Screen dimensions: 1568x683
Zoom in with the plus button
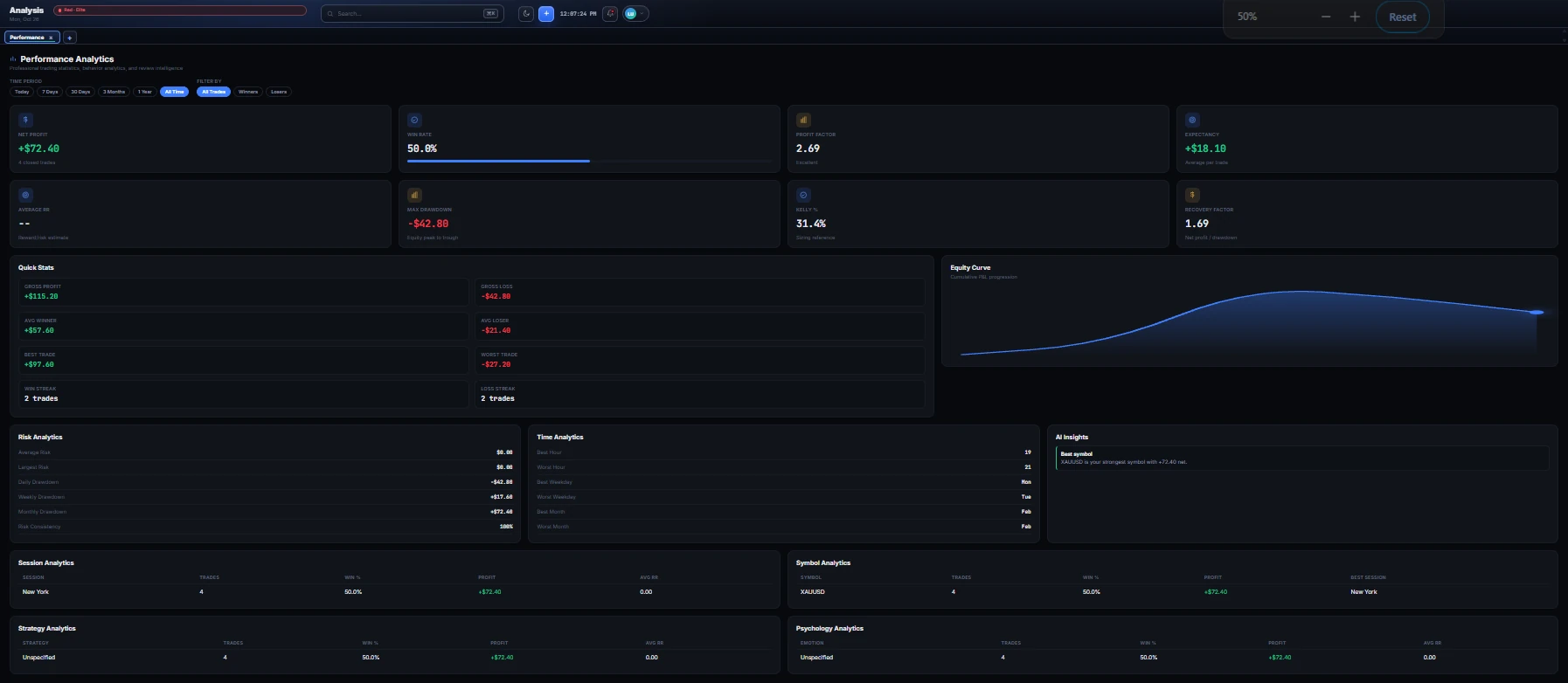coord(1355,17)
